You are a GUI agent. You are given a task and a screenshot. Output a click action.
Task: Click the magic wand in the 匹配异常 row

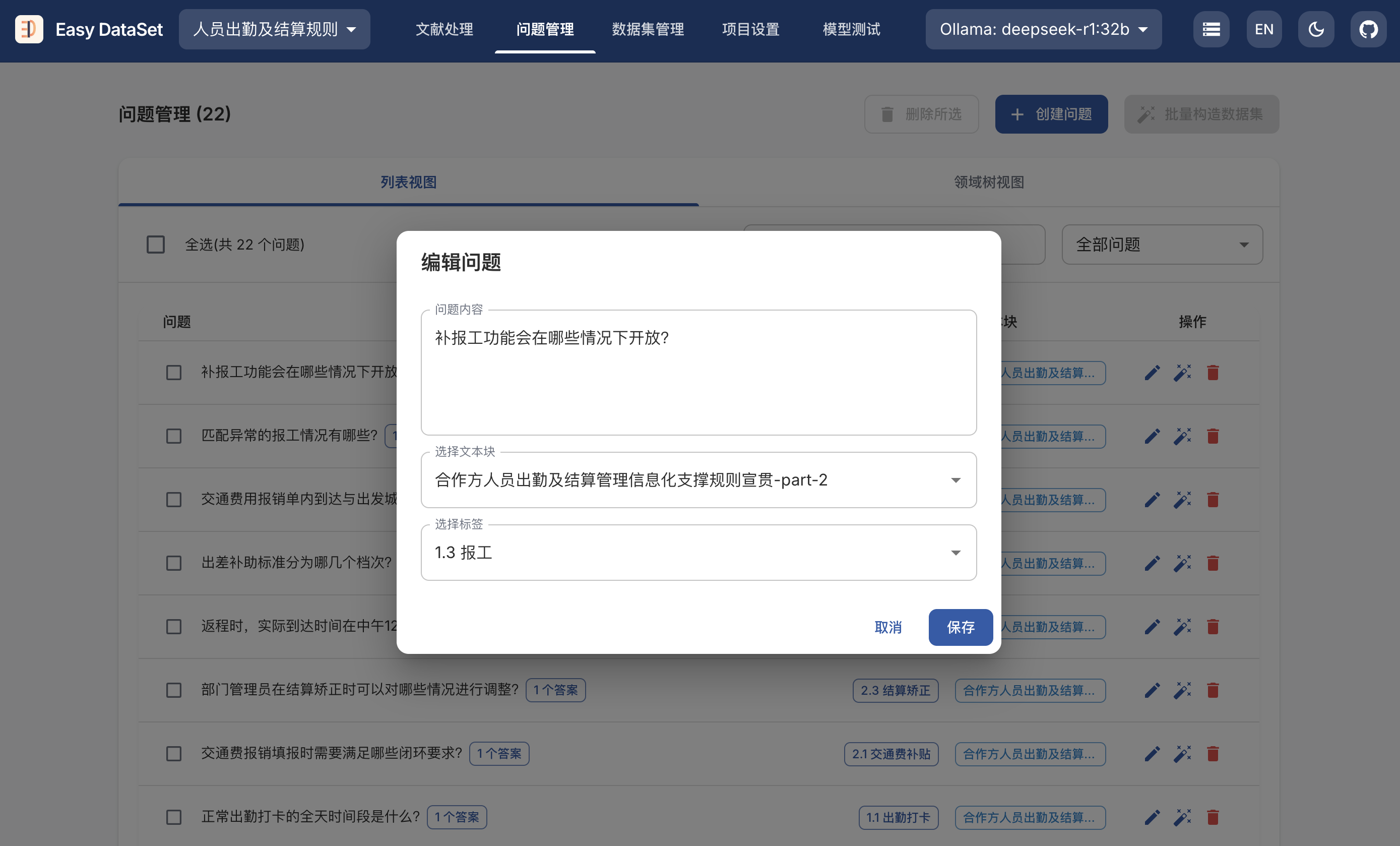coord(1182,437)
